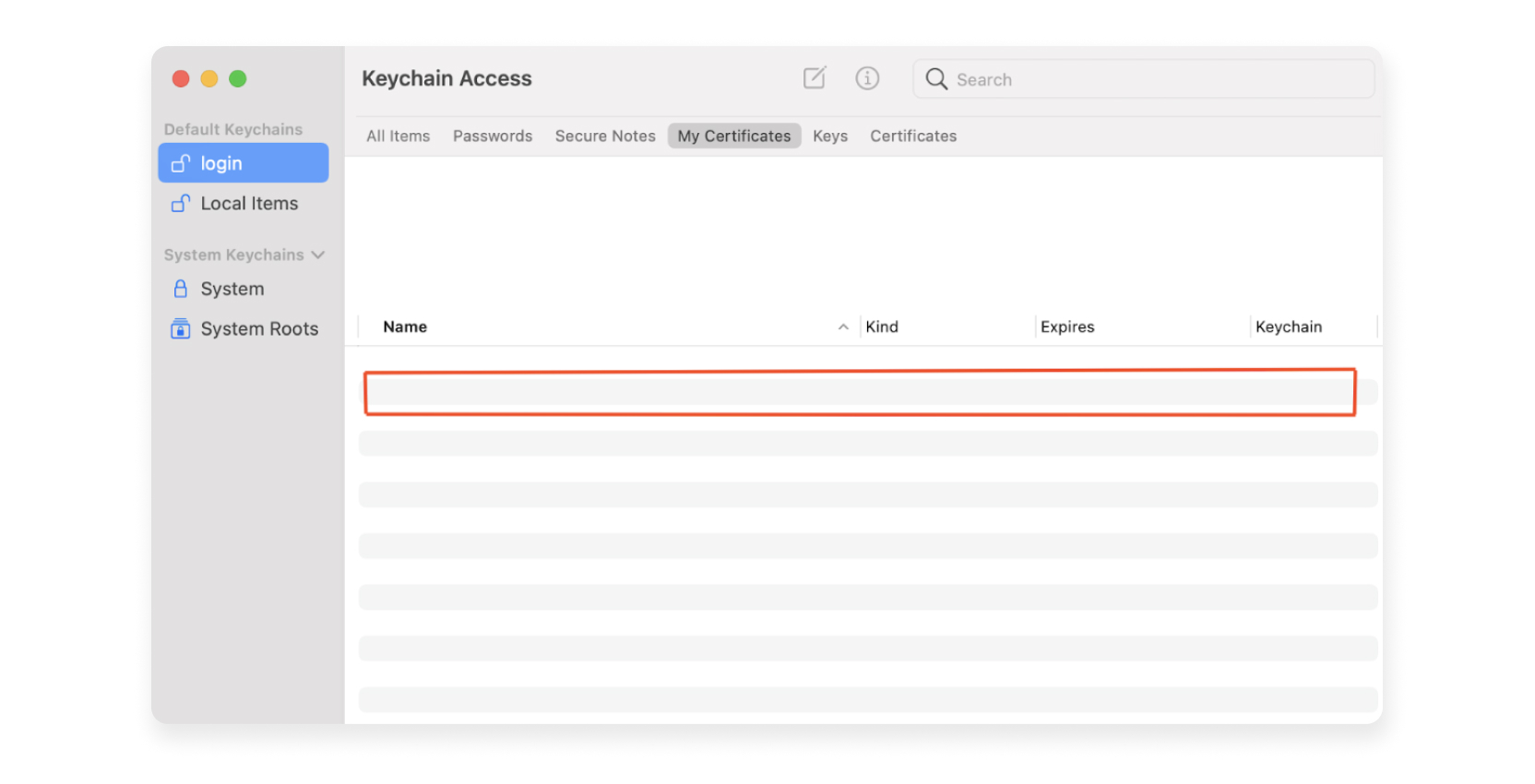Screen dimensions: 1535x784
Task: Click the search magnifying glass icon
Action: pyautogui.click(x=936, y=79)
